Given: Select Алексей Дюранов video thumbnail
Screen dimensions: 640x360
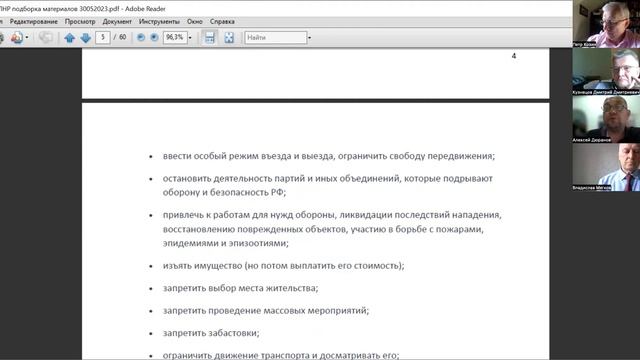Looking at the screenshot, I should tap(606, 119).
